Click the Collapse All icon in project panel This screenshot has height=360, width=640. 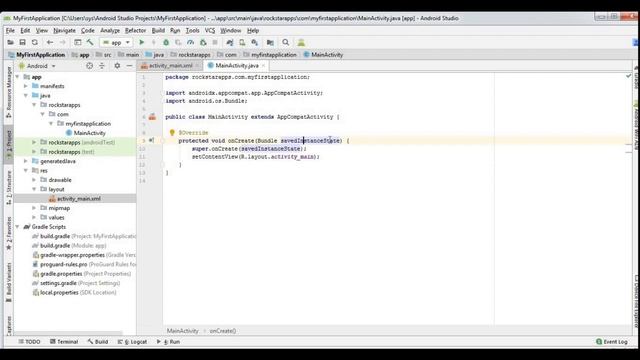(x=102, y=66)
